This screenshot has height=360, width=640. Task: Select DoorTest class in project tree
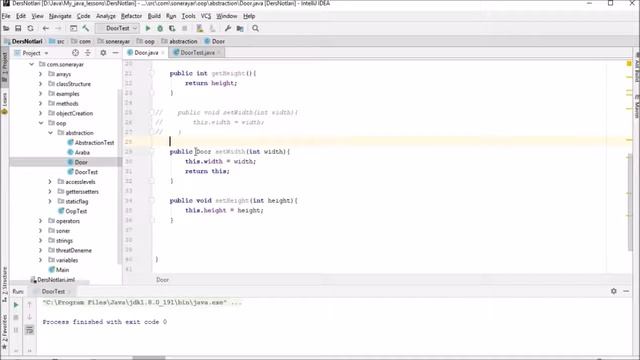click(82, 172)
